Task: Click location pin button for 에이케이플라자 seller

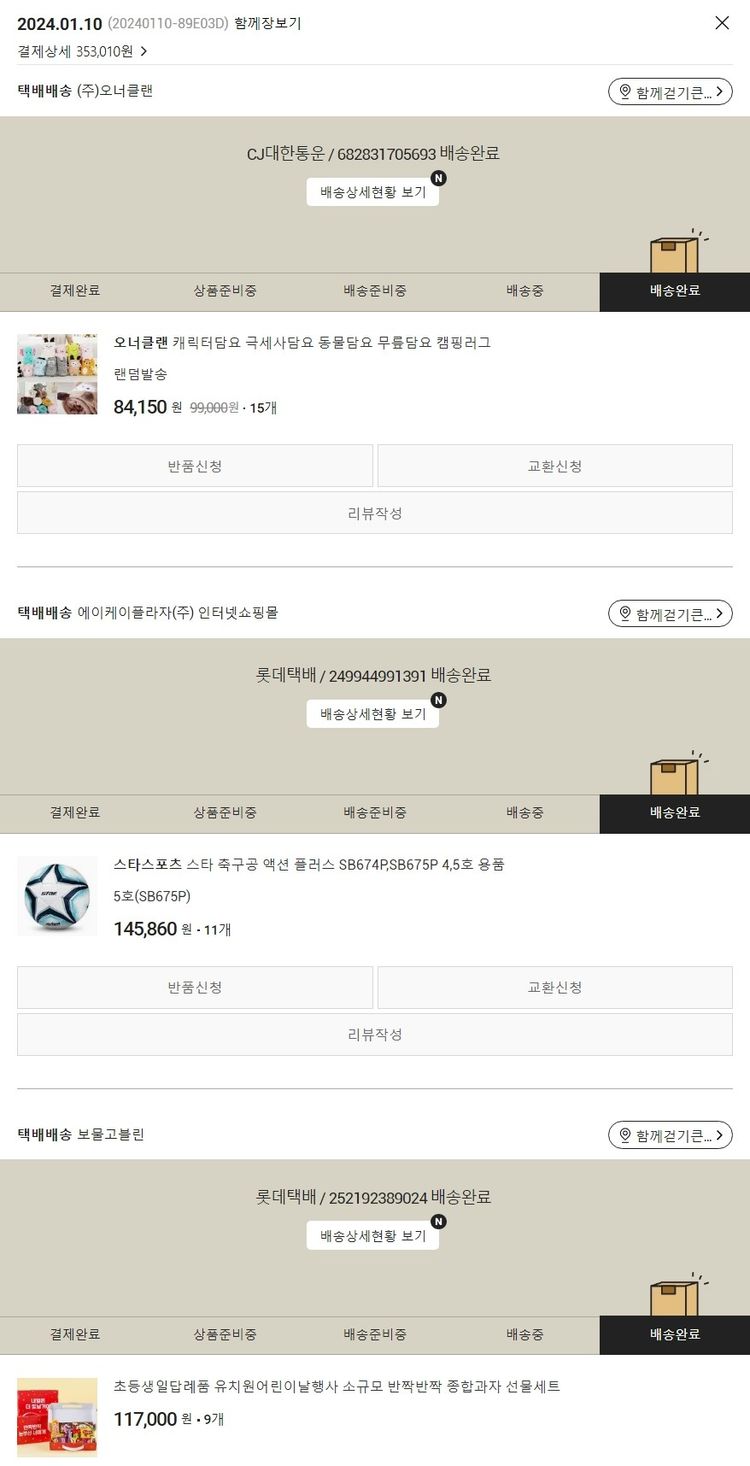Action: 670,613
